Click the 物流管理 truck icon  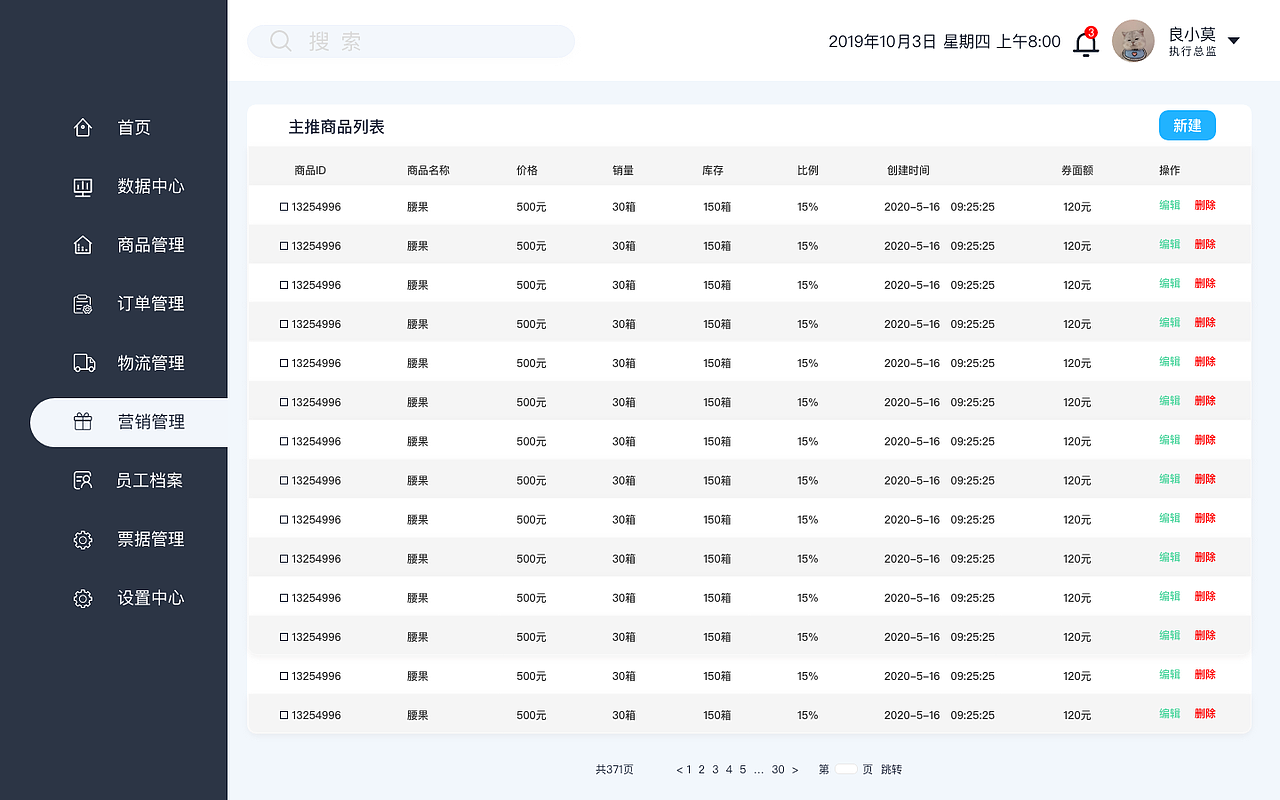[83, 363]
